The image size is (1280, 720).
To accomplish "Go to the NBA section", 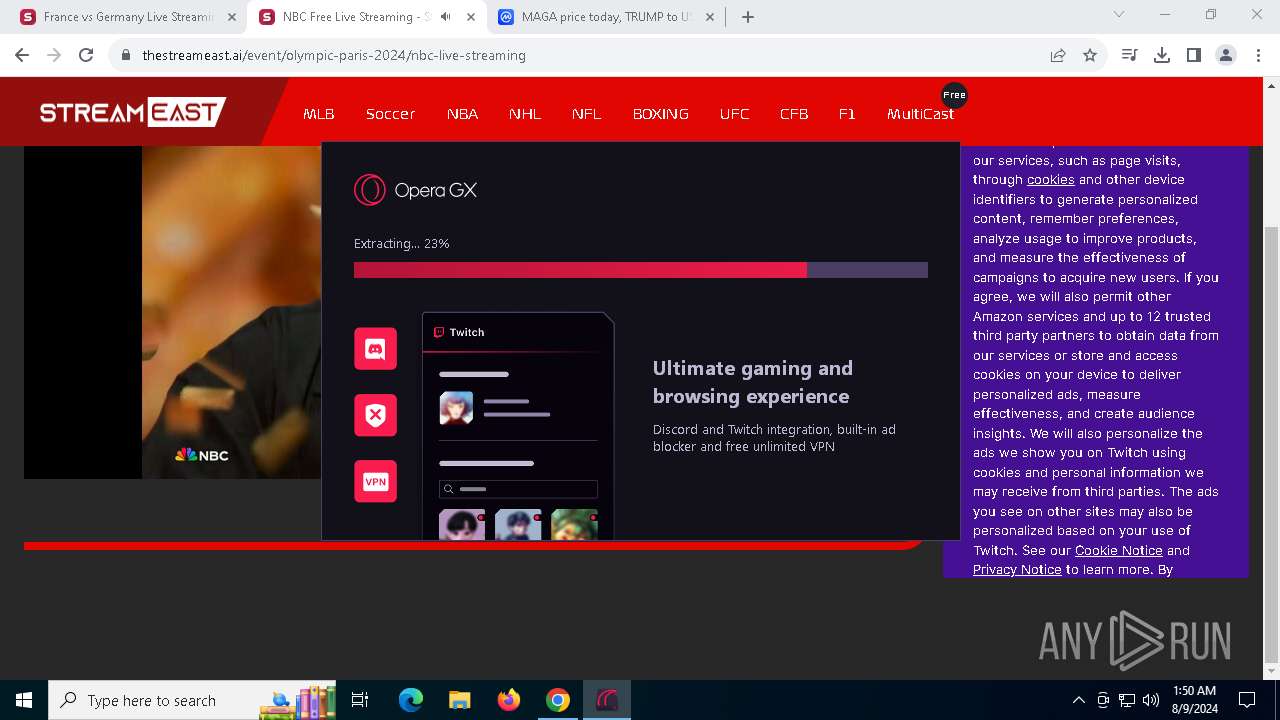I will 462,114.
